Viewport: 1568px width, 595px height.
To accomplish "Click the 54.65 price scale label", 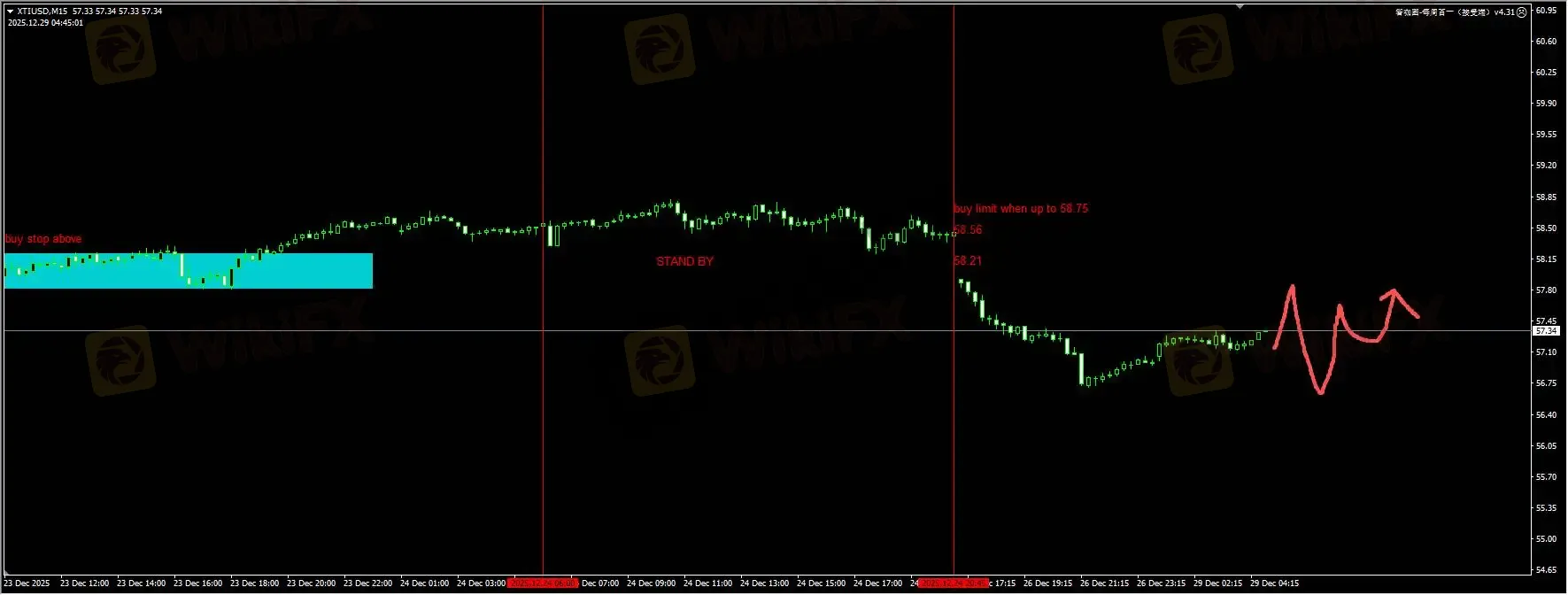I will click(x=1546, y=570).
